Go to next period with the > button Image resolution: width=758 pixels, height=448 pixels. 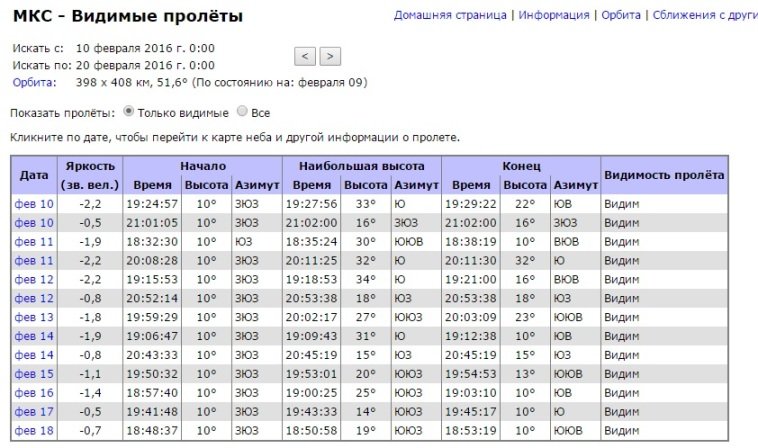[330, 56]
